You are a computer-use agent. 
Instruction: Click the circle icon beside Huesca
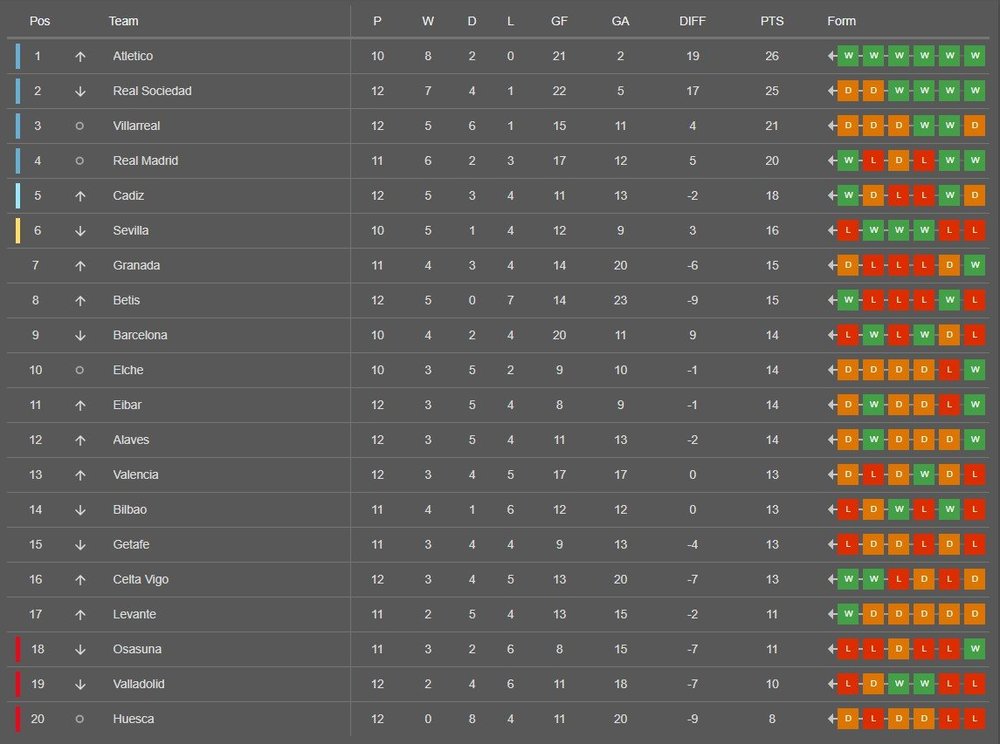tap(80, 719)
